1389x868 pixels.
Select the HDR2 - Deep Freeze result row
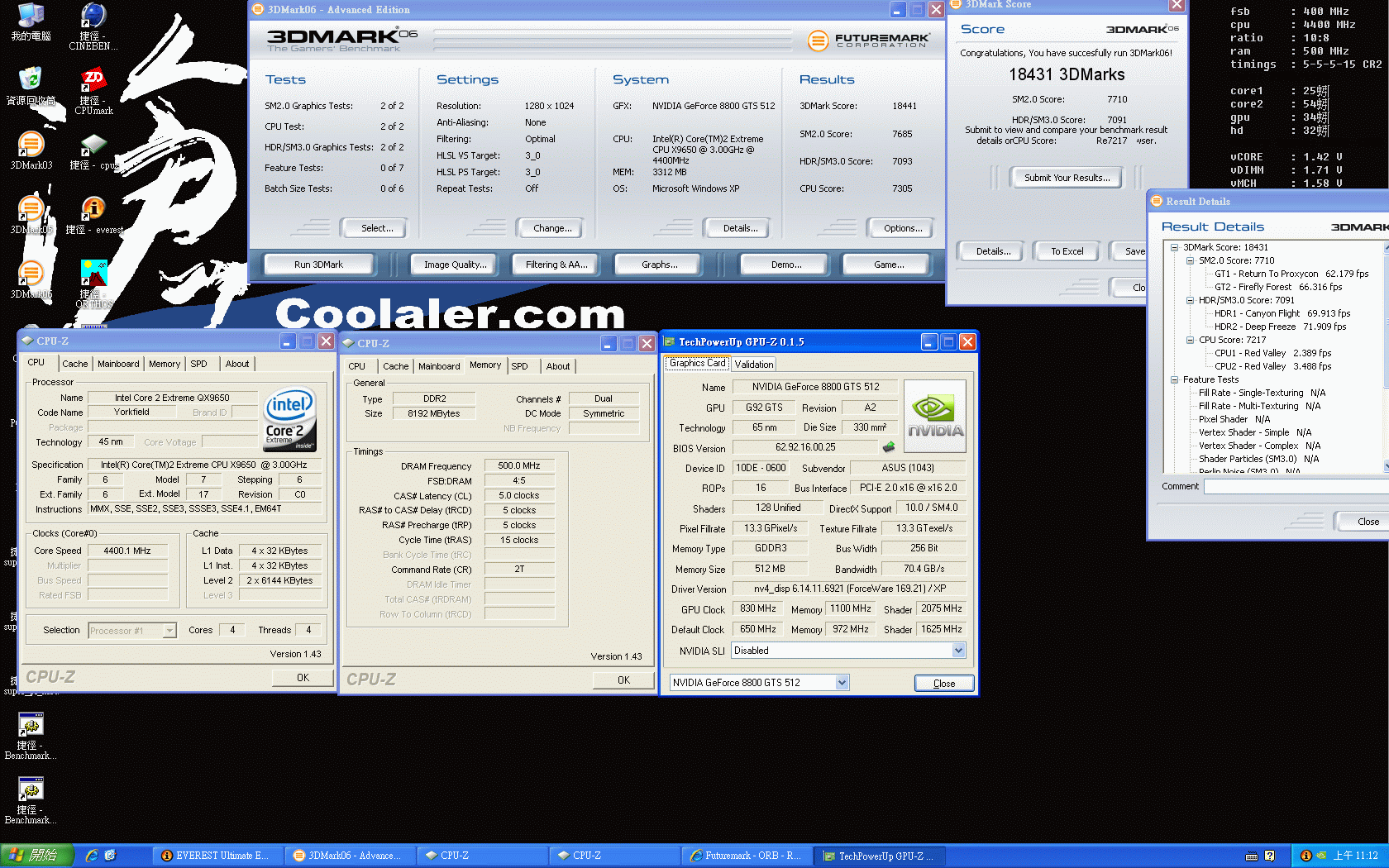(x=1280, y=327)
